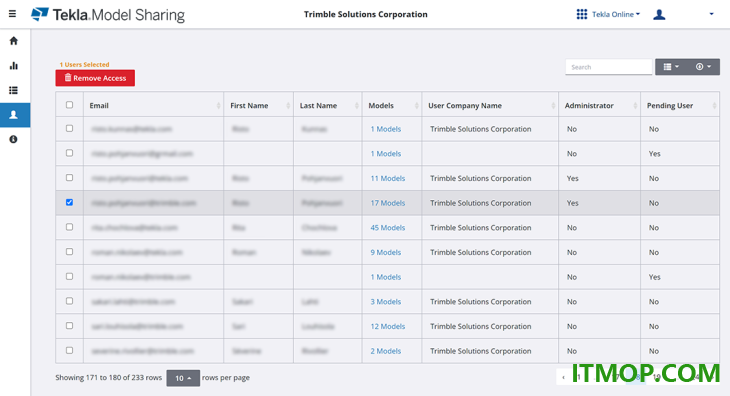This screenshot has height=396, width=730.
Task: Open the Tekla Online dropdown
Action: [616, 14]
